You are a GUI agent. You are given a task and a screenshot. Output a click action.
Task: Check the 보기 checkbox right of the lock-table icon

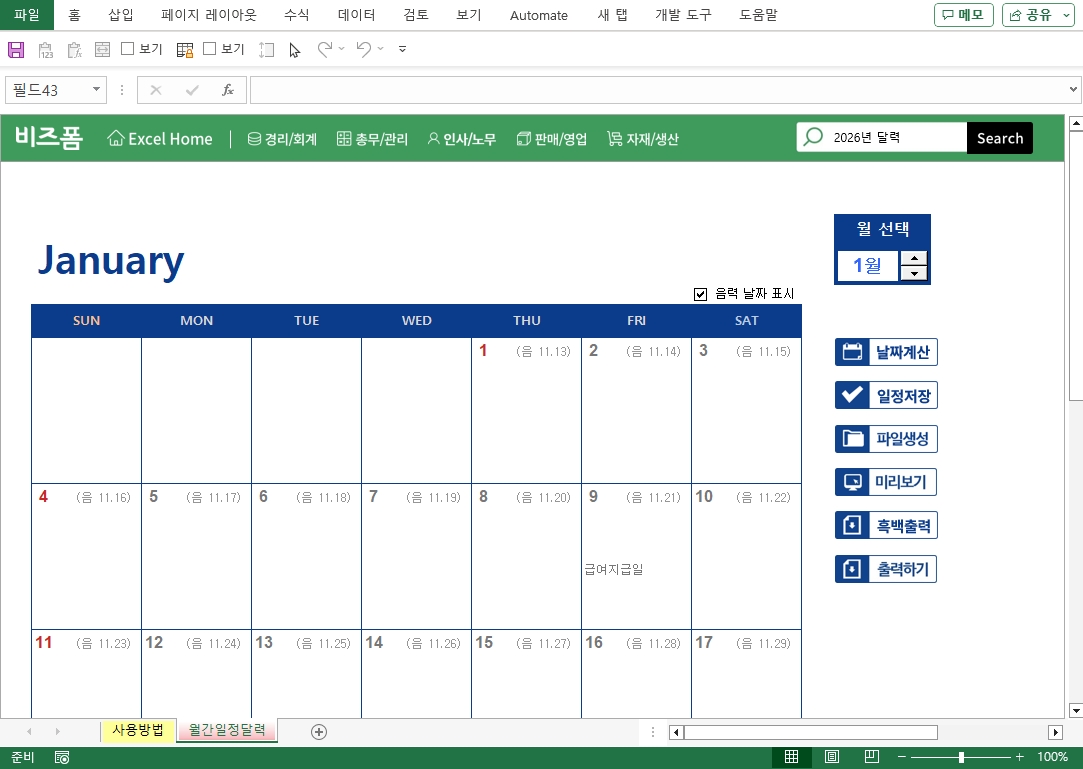pyautogui.click(x=210, y=49)
